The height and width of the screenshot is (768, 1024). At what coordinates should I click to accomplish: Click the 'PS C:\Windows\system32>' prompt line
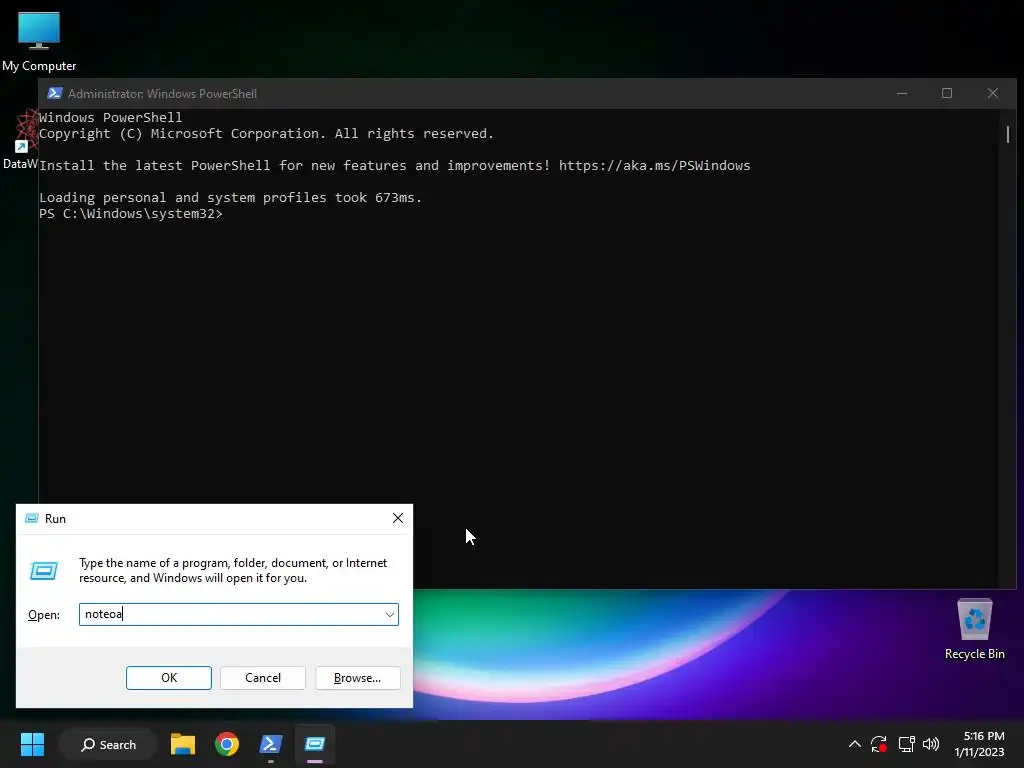click(x=131, y=214)
